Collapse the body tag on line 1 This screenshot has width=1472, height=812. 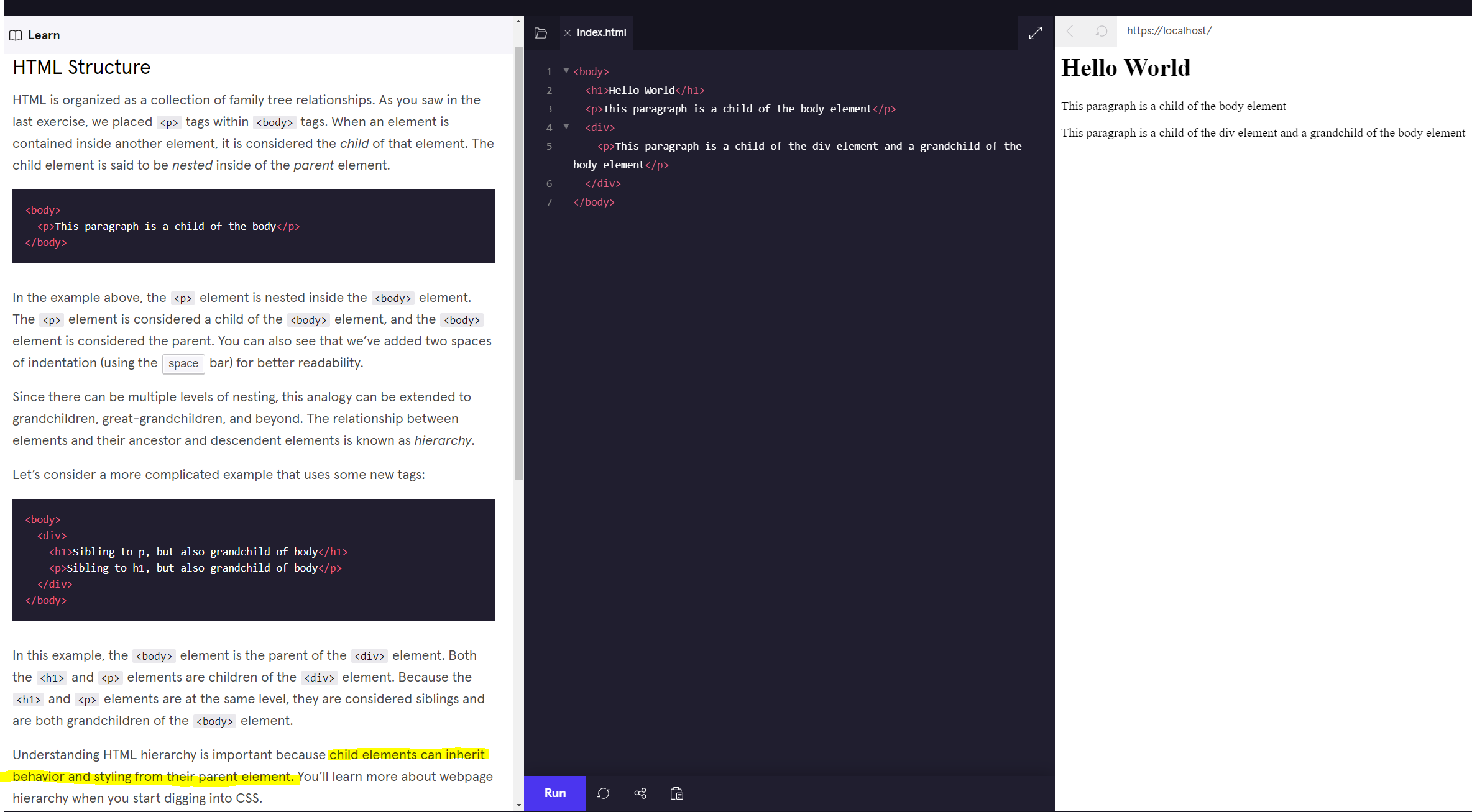[x=566, y=71]
